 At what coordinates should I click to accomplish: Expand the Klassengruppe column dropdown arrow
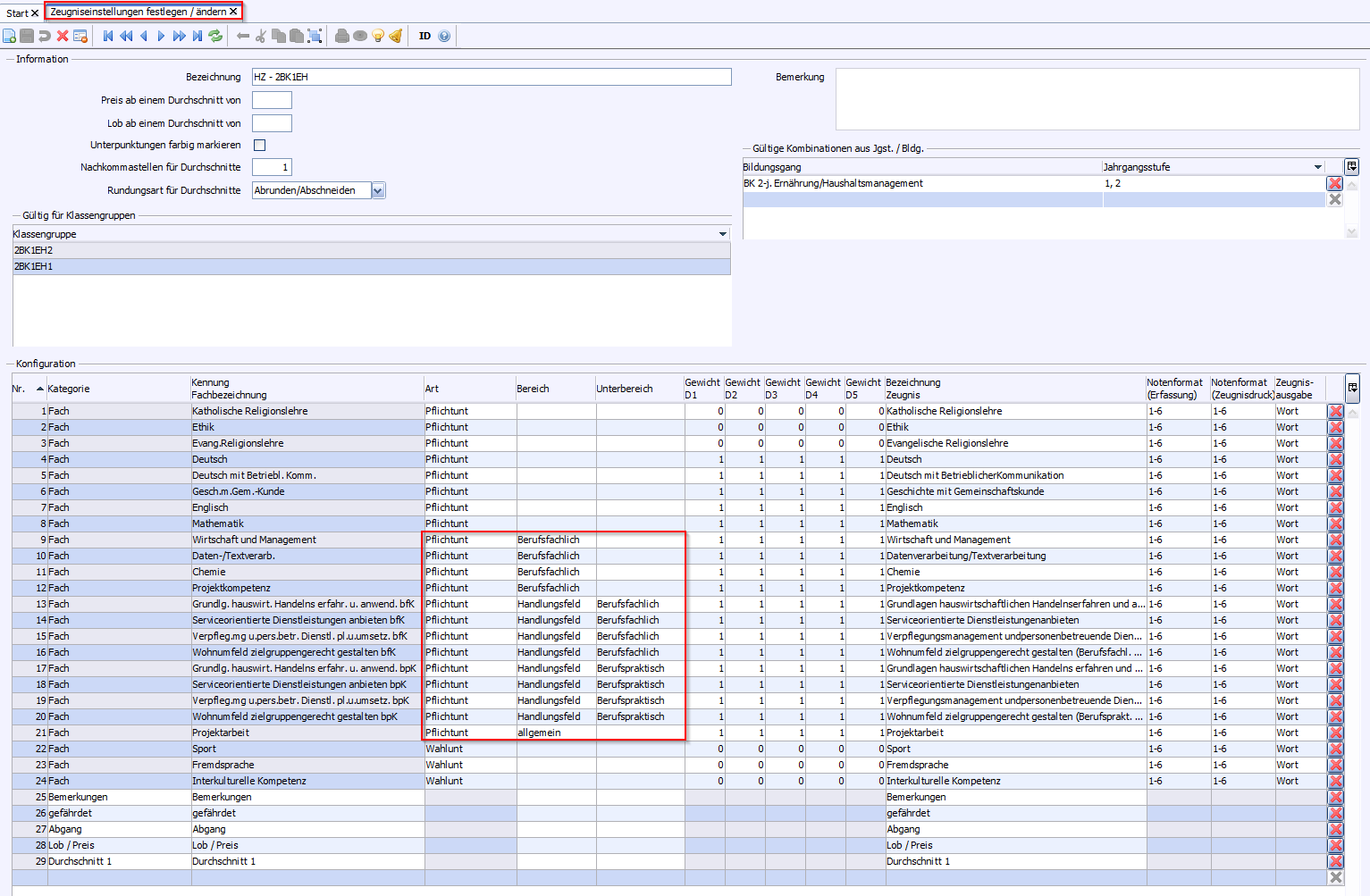click(723, 234)
